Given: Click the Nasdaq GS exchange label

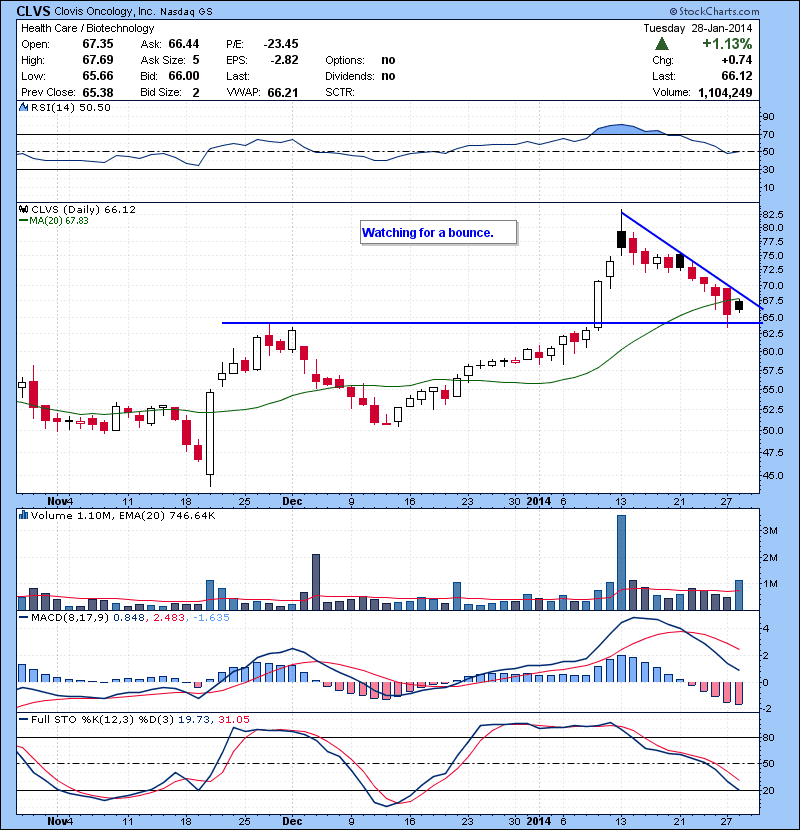Looking at the screenshot, I should point(186,12).
